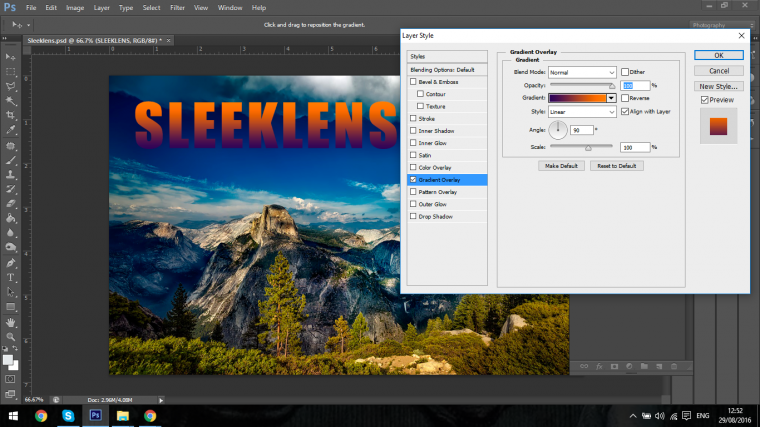Enable the Bevel & Emboss checkbox
The image size is (760, 427).
point(413,81)
